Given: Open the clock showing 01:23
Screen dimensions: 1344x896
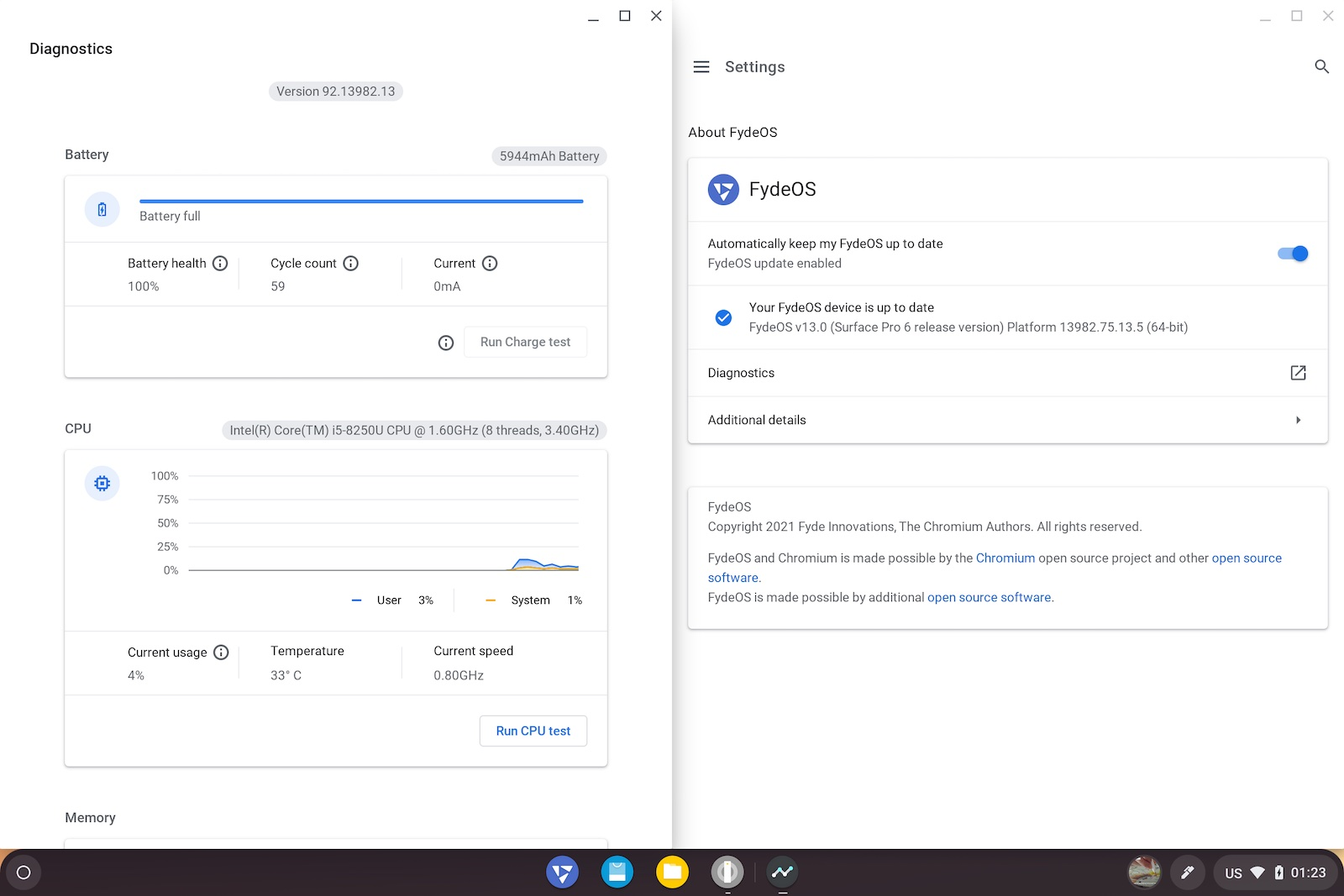Looking at the screenshot, I should pyautogui.click(x=1308, y=872).
